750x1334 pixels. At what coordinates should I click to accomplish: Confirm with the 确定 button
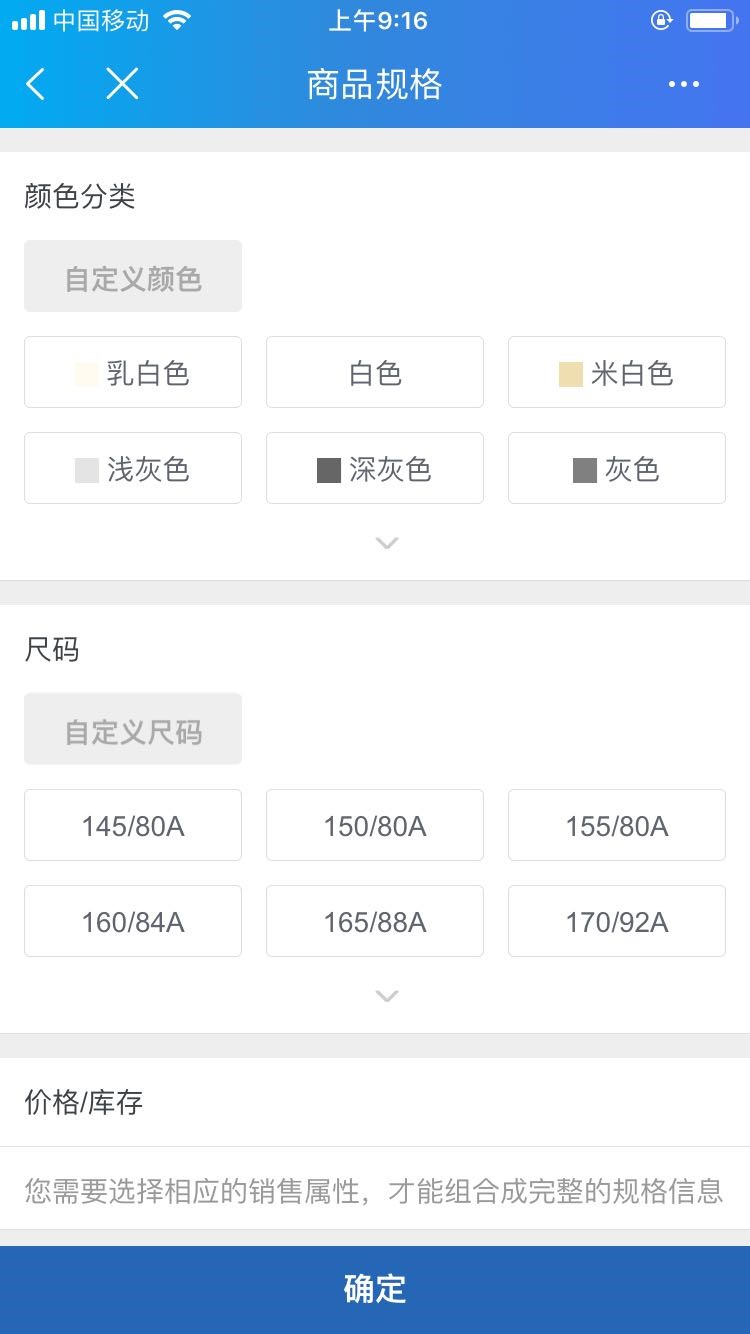tap(375, 1290)
